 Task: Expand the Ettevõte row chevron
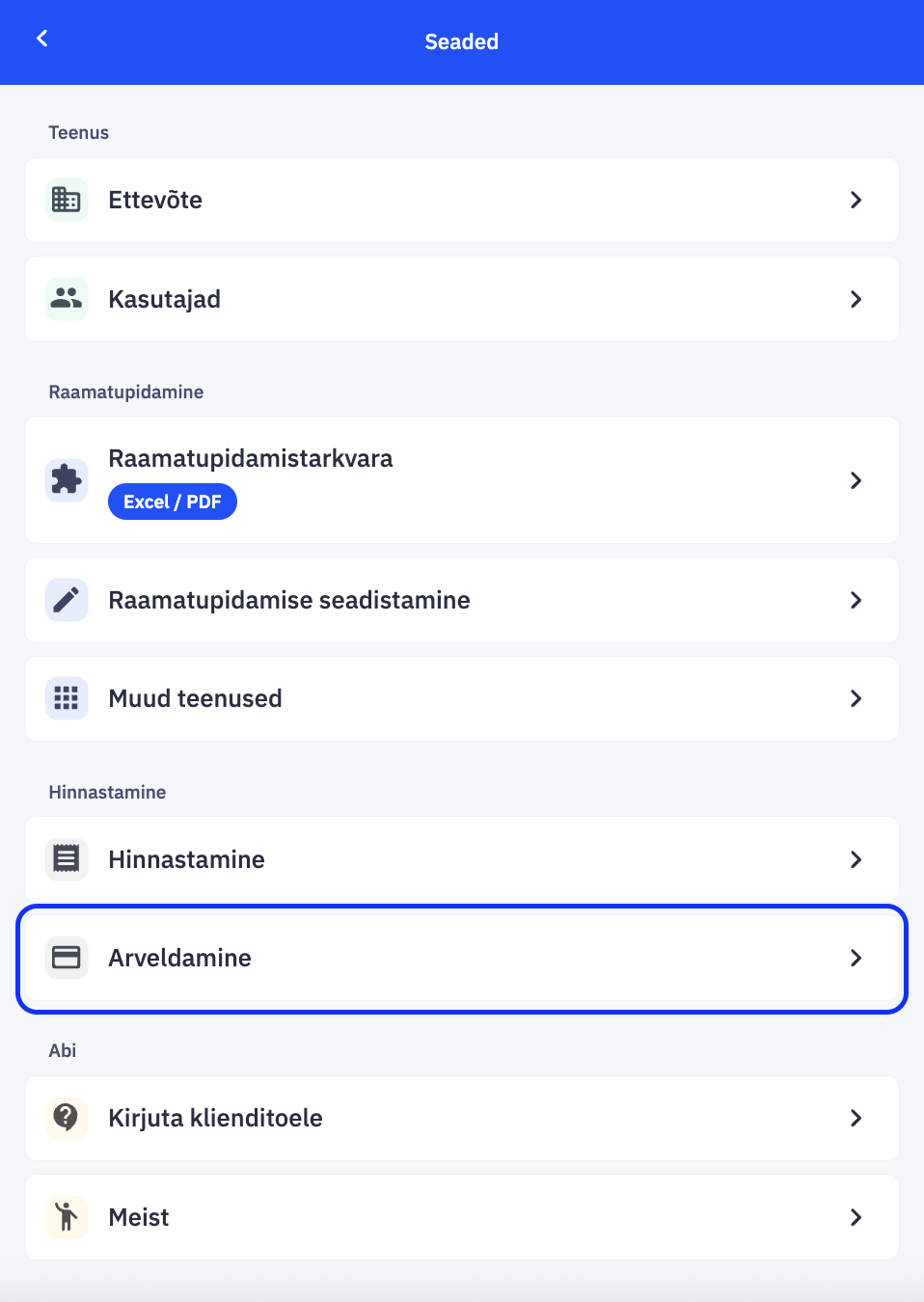(856, 200)
